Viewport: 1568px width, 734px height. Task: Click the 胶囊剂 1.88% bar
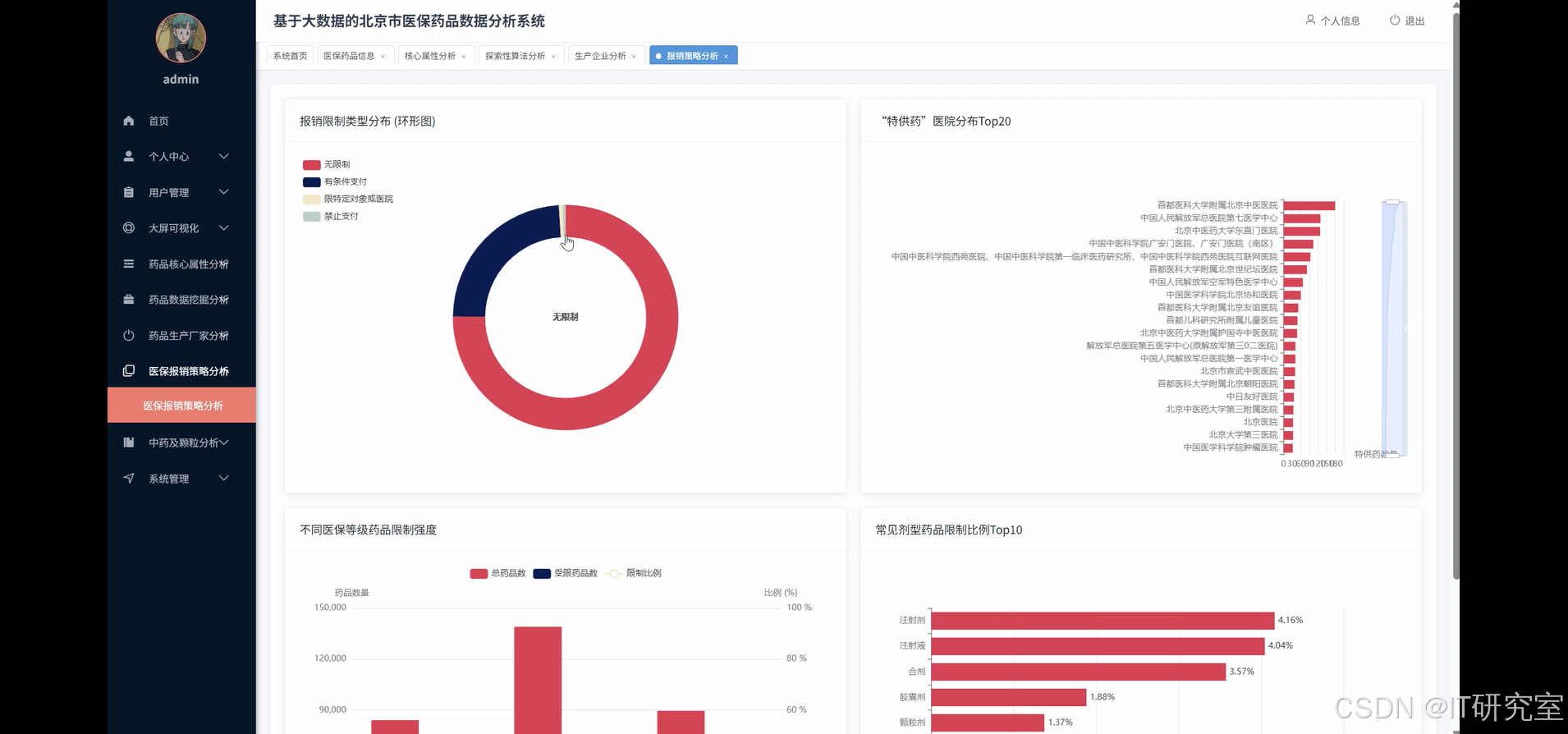point(1008,697)
